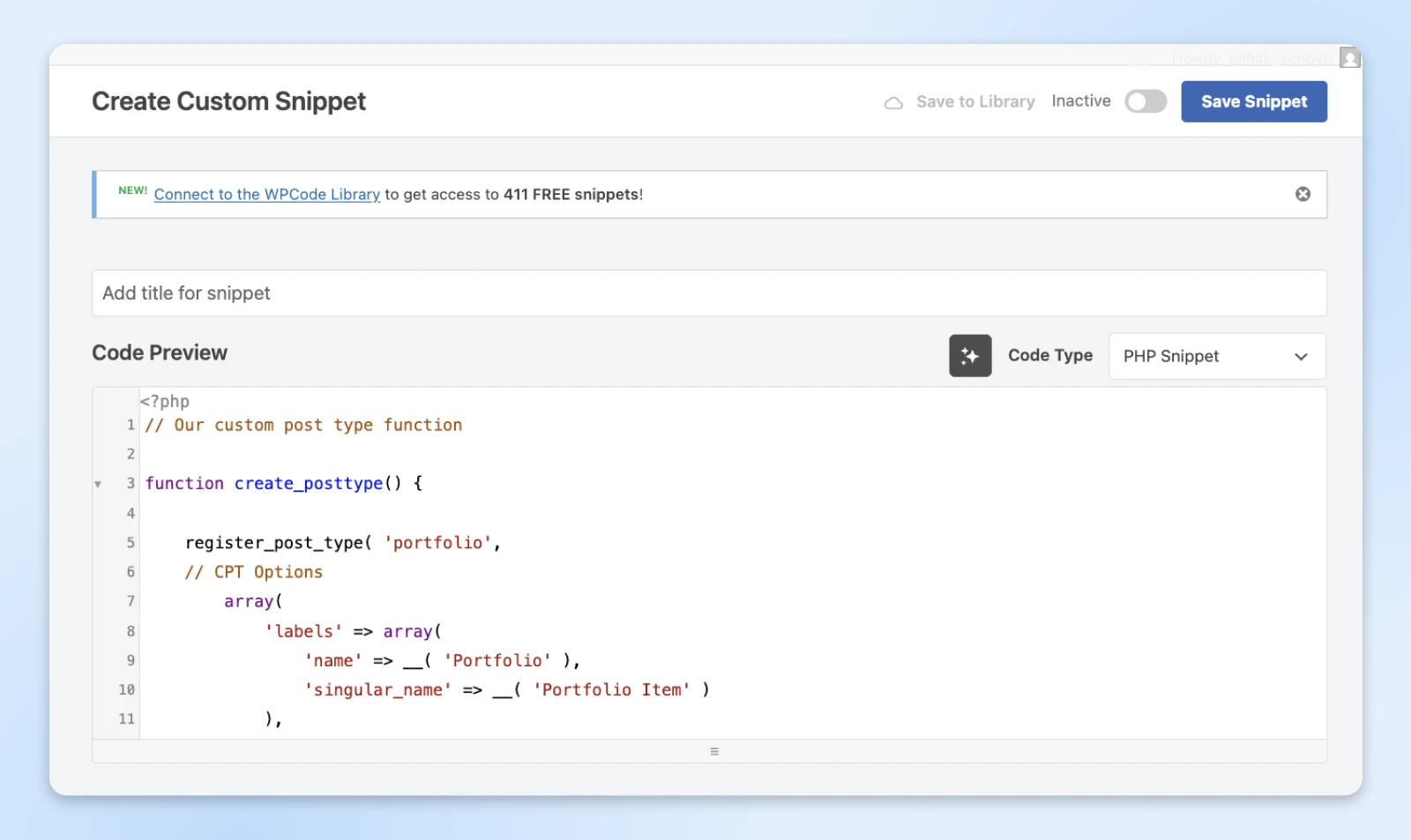Place cursor on the 'portfolio' string
The height and width of the screenshot is (840, 1411).
tap(437, 543)
